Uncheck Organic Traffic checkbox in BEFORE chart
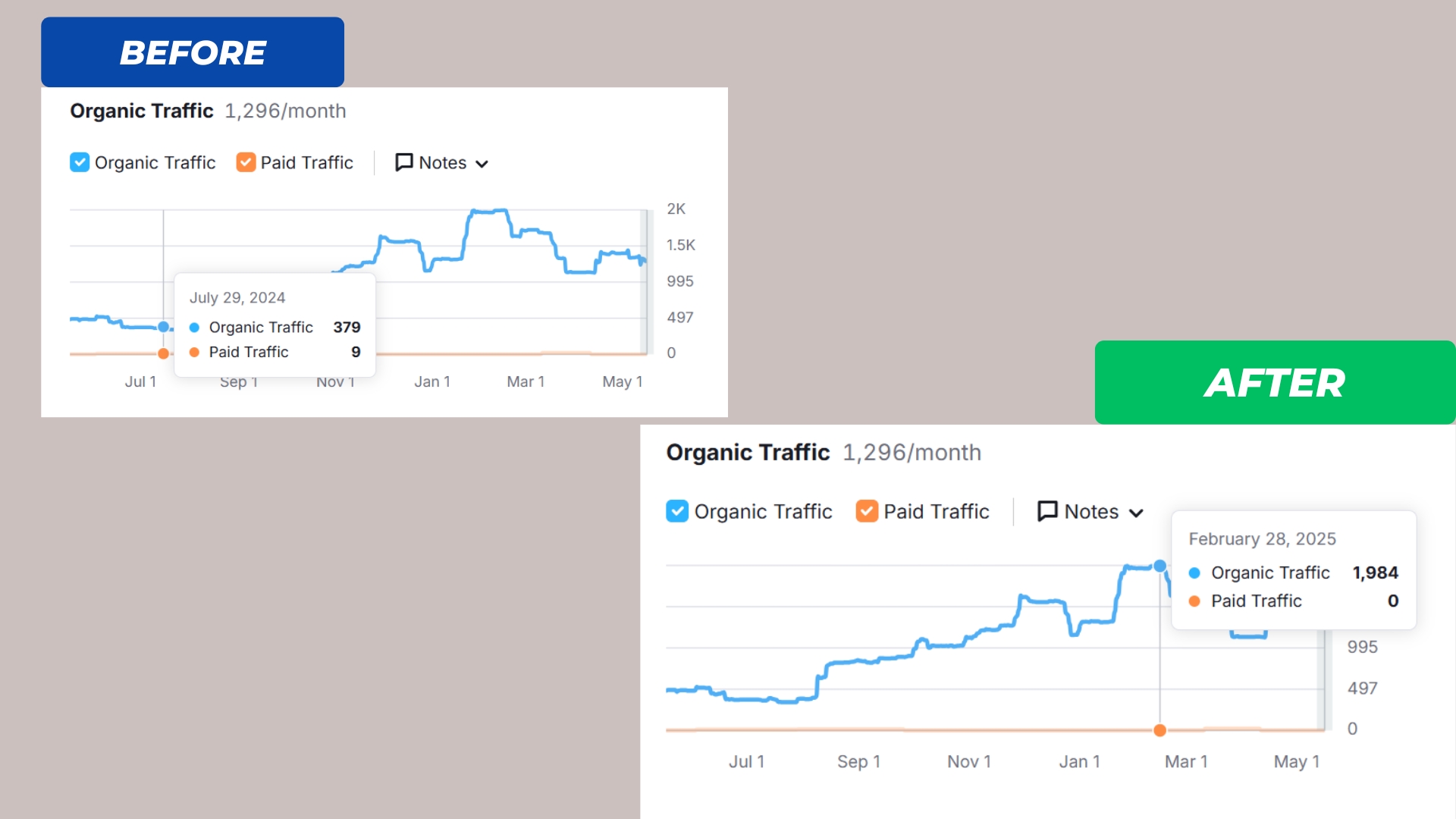 pyautogui.click(x=80, y=162)
